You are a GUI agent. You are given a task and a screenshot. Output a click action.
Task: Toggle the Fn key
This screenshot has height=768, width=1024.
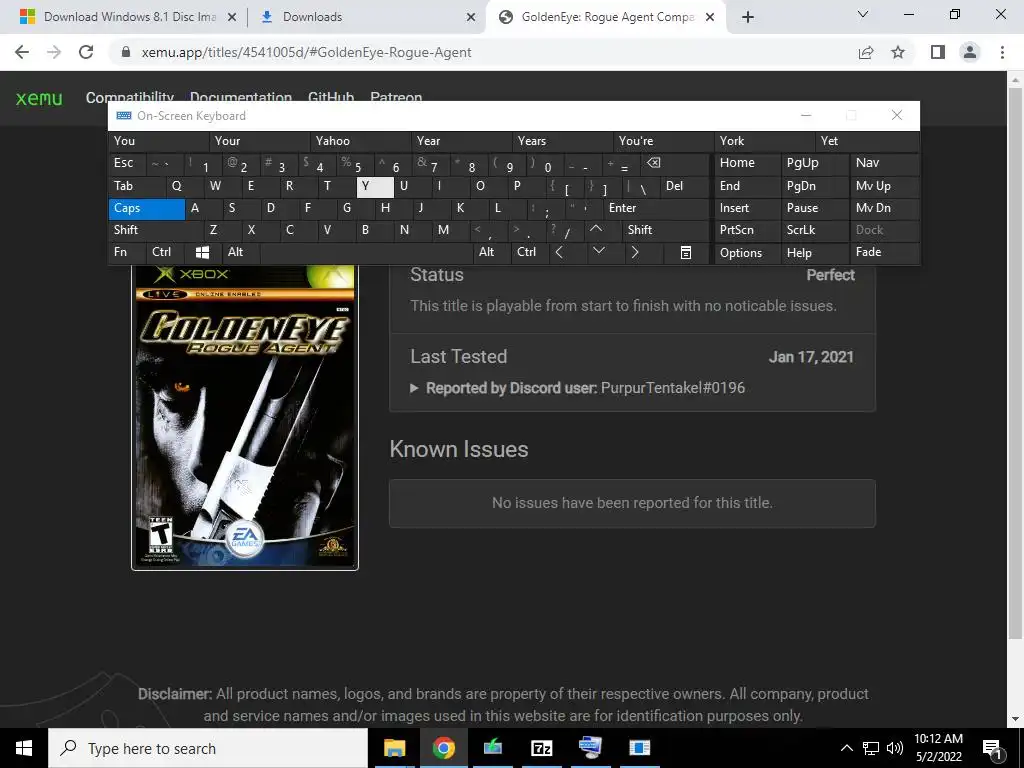(x=127, y=252)
